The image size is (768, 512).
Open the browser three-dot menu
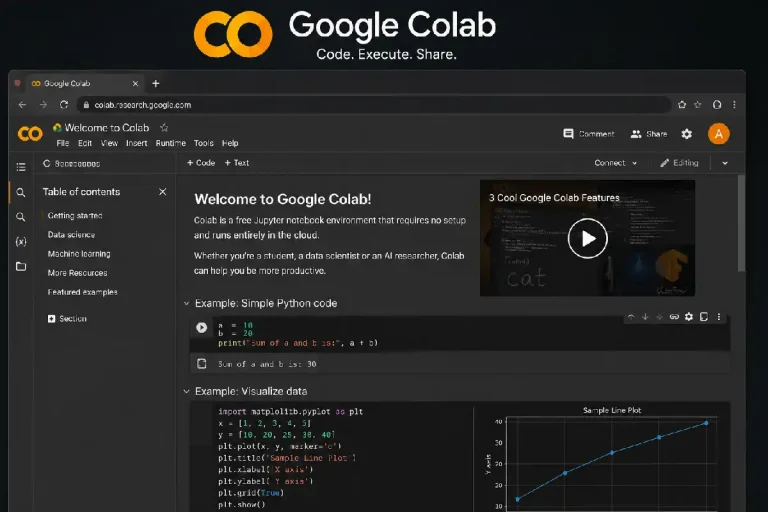coord(734,104)
